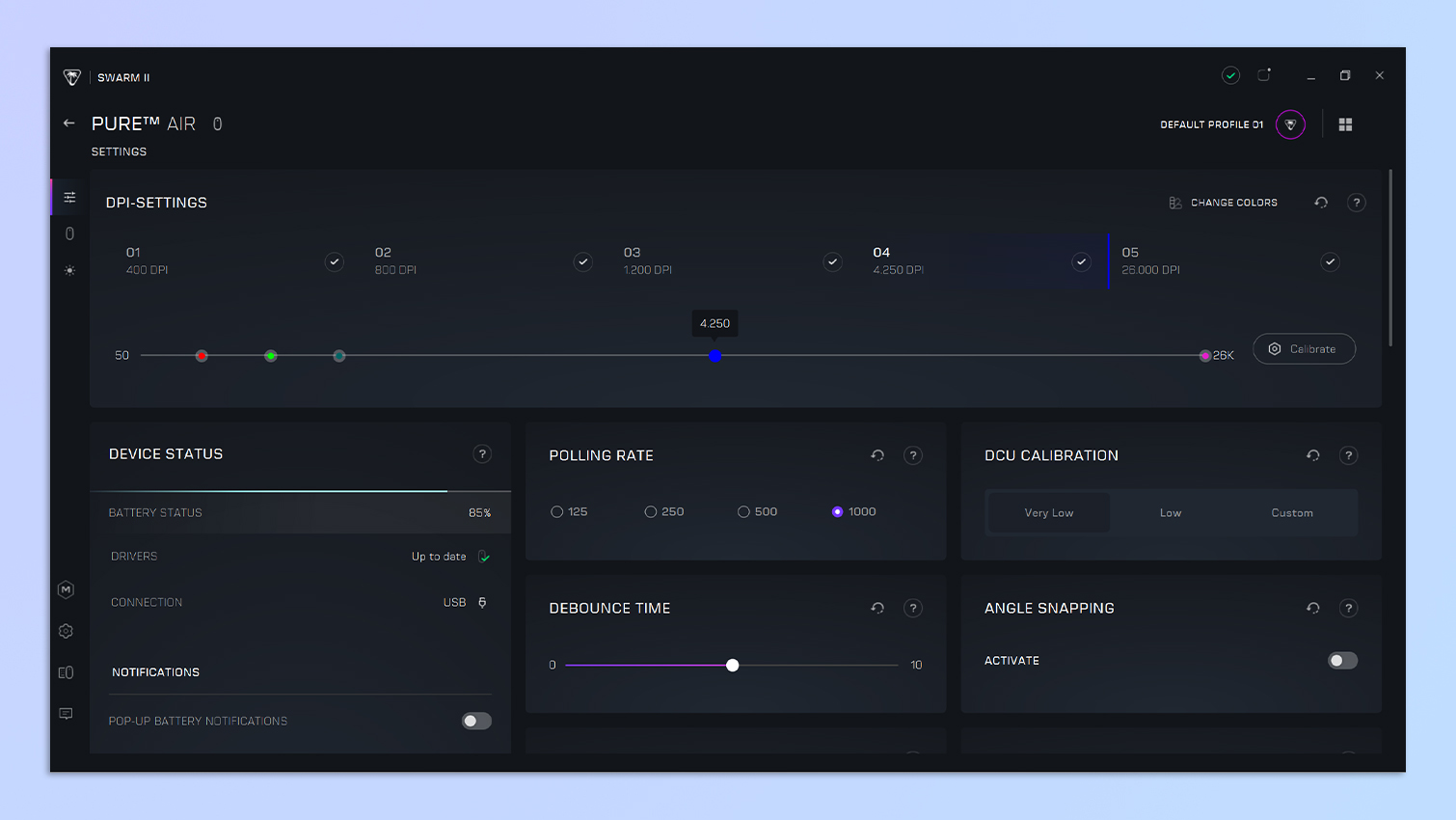Viewport: 1456px width, 820px height.
Task: Enable the Angle Snapping Activate switch
Action: tap(1342, 661)
